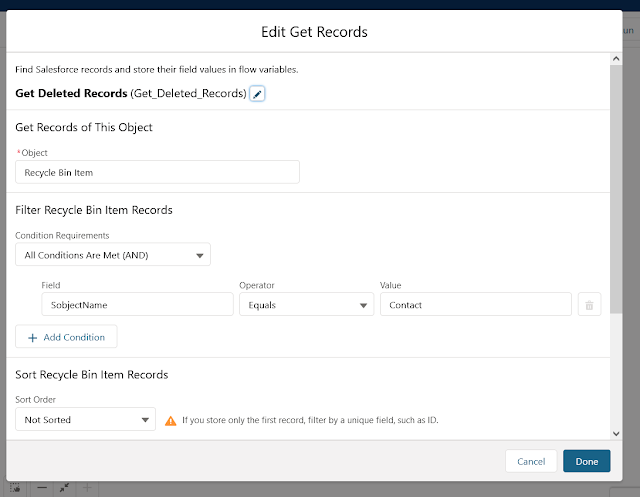This screenshot has height=497, width=640.
Task: Open the Operator Equals dropdown
Action: click(307, 304)
